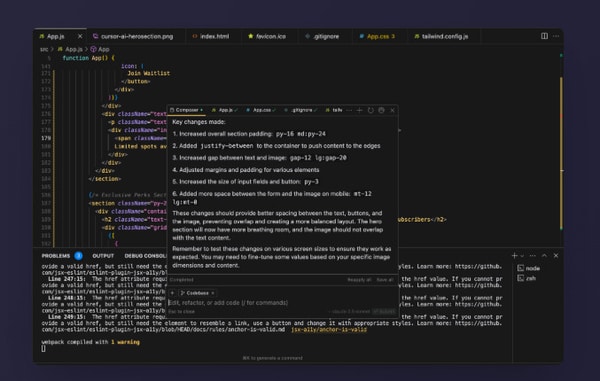Image resolution: width=600 pixels, height=381 pixels.
Task: Create a new terminal with plus icon
Action: [x=515, y=256]
